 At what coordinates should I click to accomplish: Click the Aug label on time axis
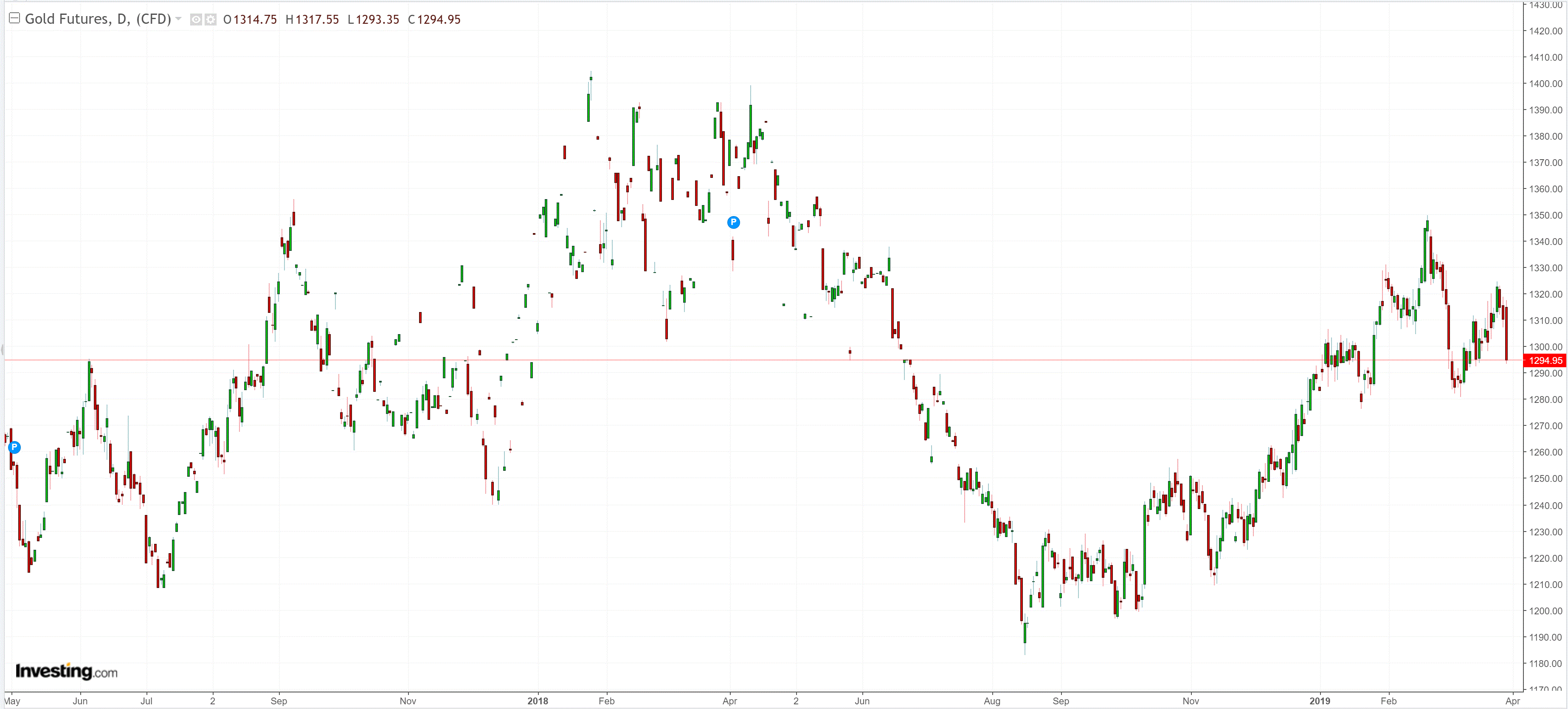(x=991, y=701)
